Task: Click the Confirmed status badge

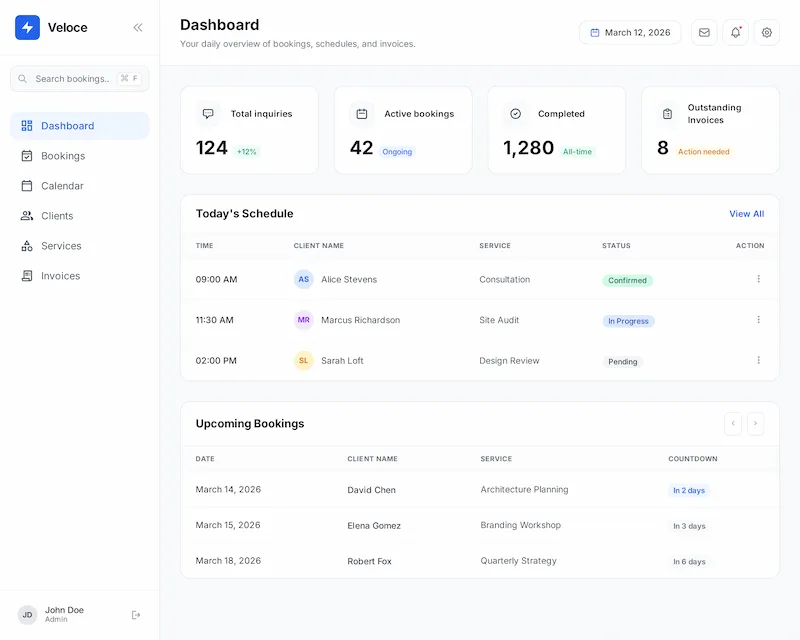Action: point(627,280)
